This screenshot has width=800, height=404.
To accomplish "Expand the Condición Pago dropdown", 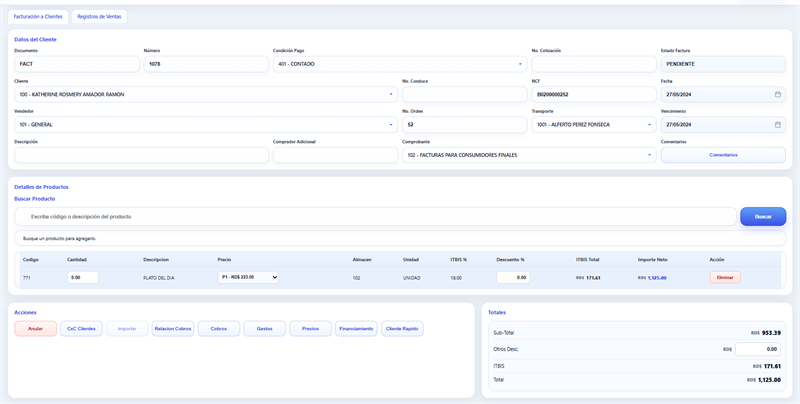I will pos(521,64).
